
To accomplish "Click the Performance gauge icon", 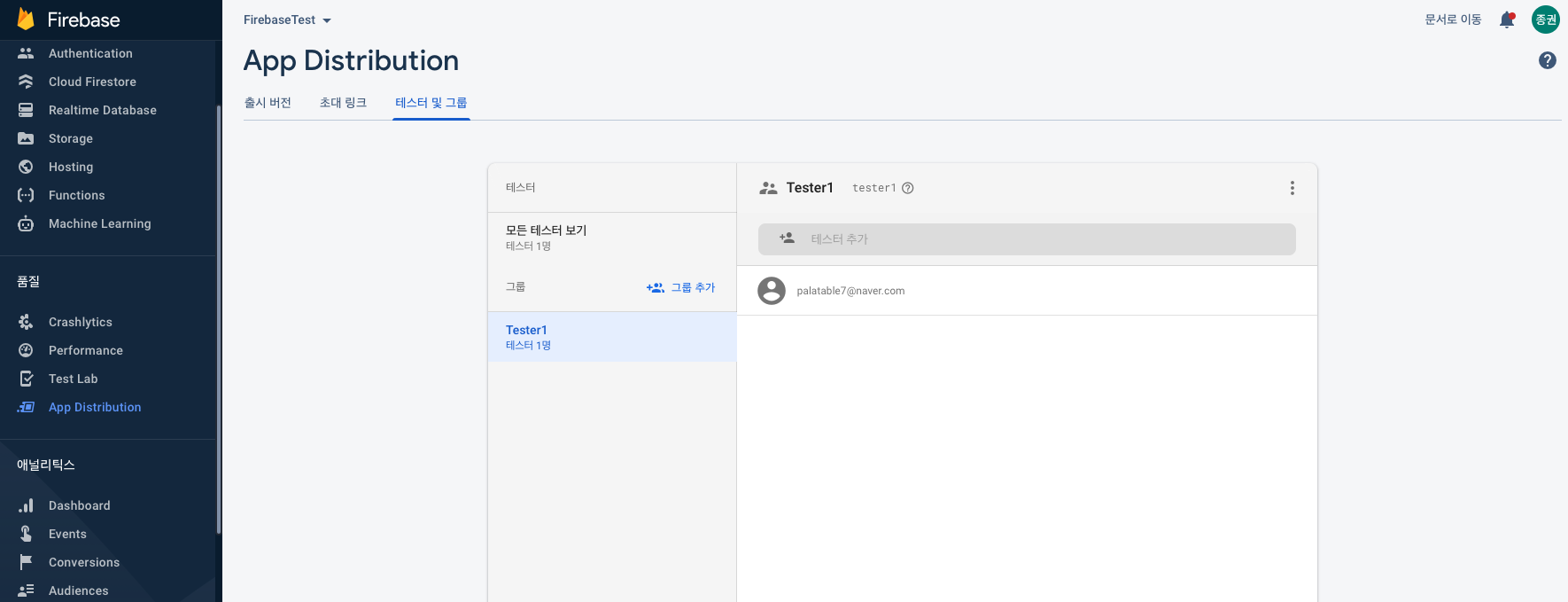I will tap(26, 350).
